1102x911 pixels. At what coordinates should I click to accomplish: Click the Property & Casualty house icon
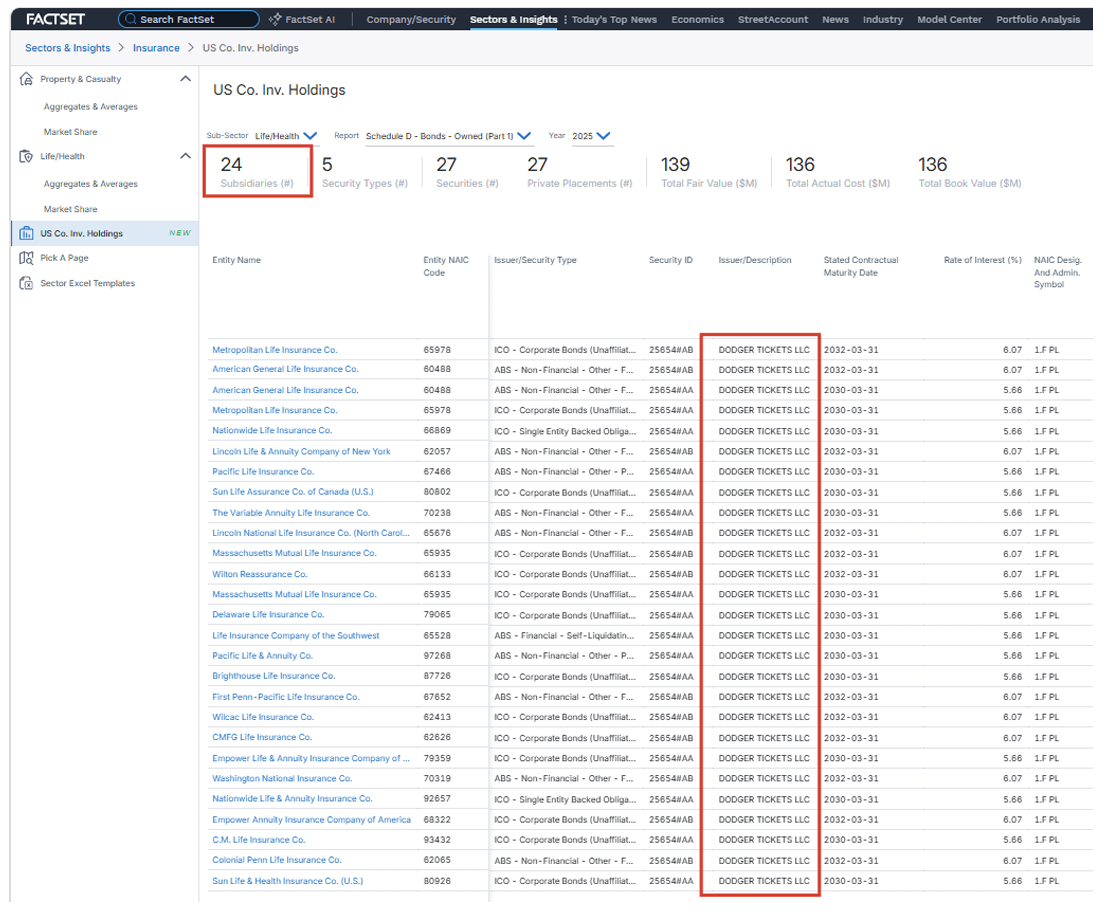tap(26, 79)
